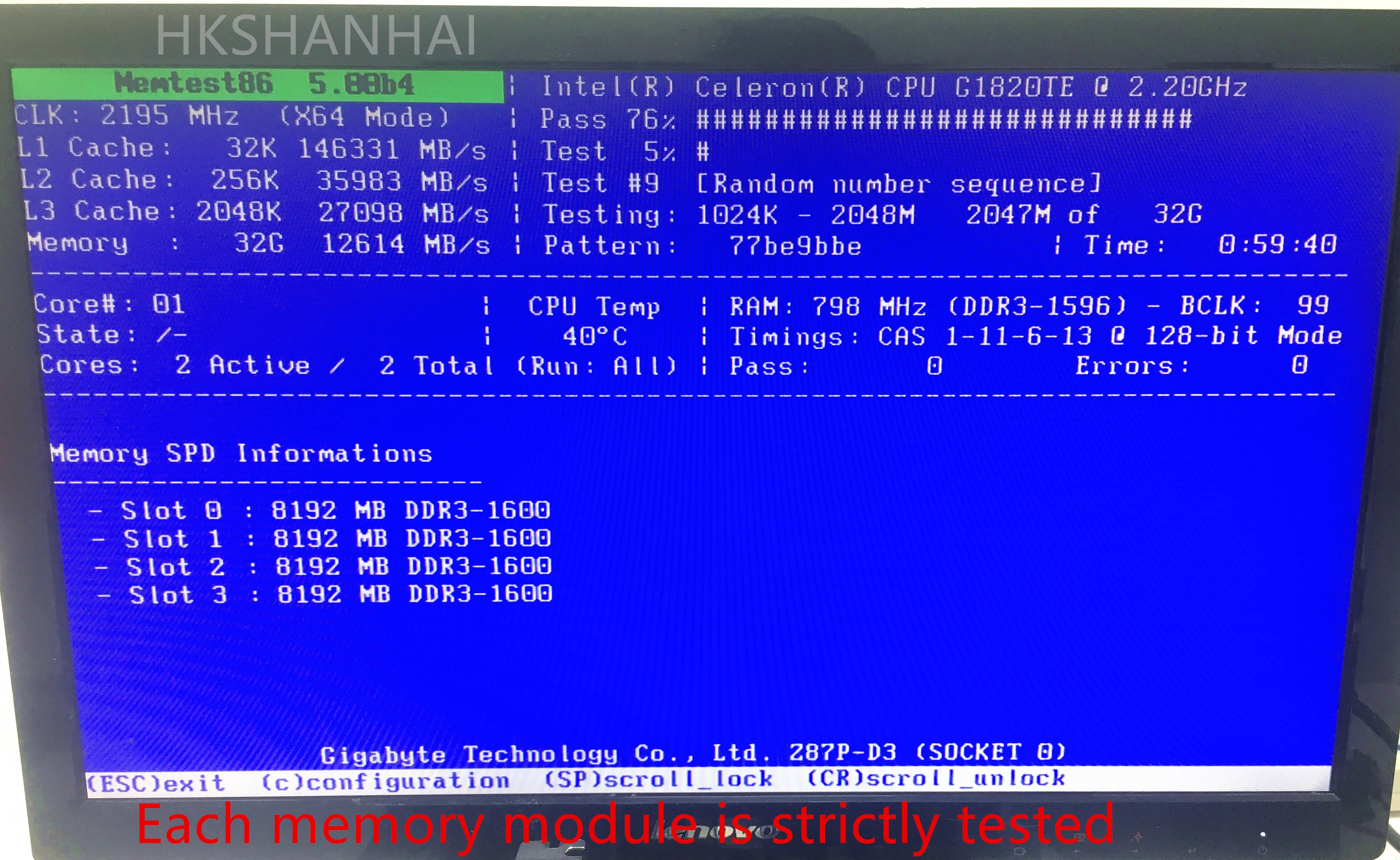Click the Test #9 Random number sequence label
The height and width of the screenshot is (860, 1400).
pyautogui.click(x=822, y=184)
